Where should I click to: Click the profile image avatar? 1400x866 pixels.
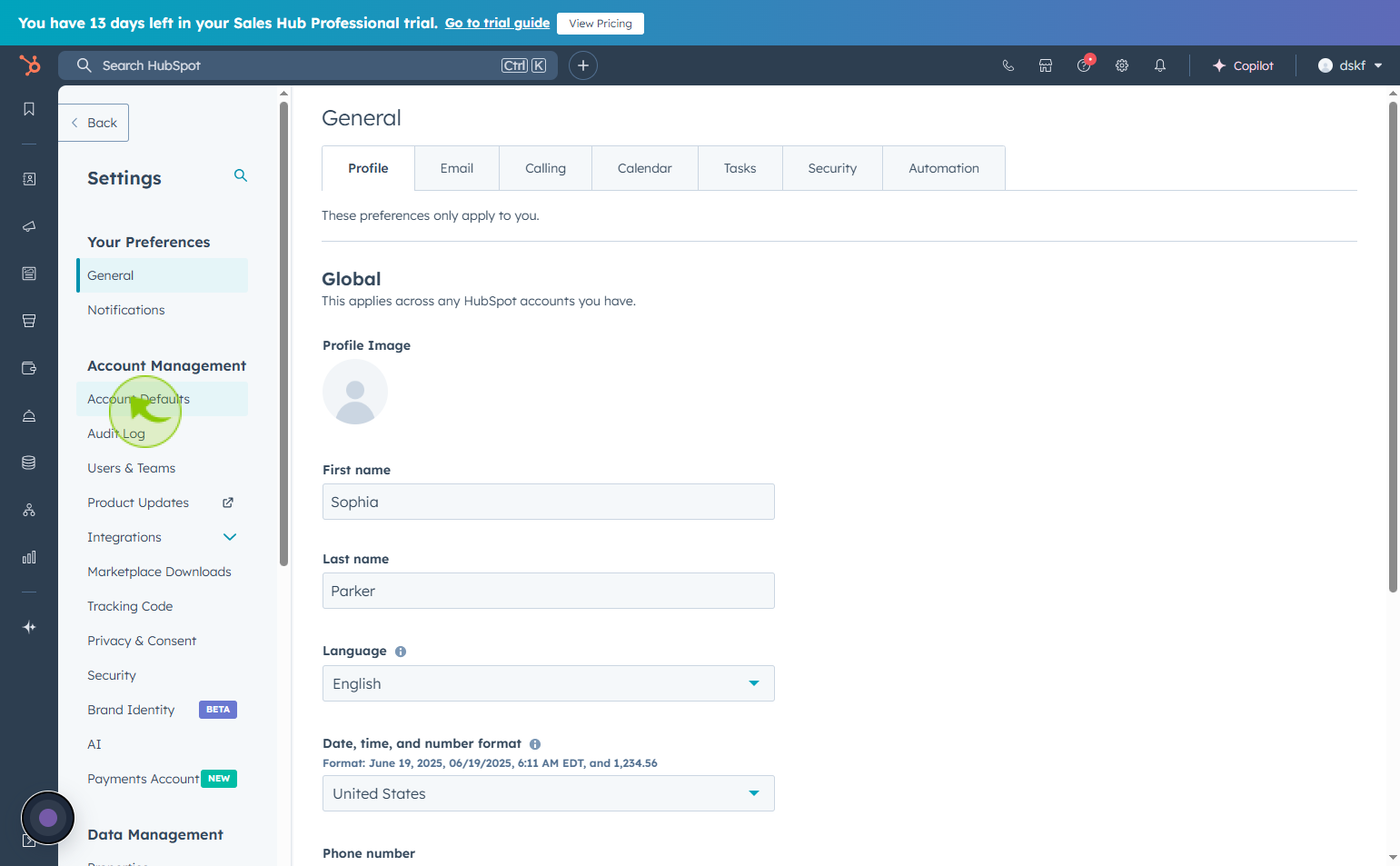click(x=355, y=392)
